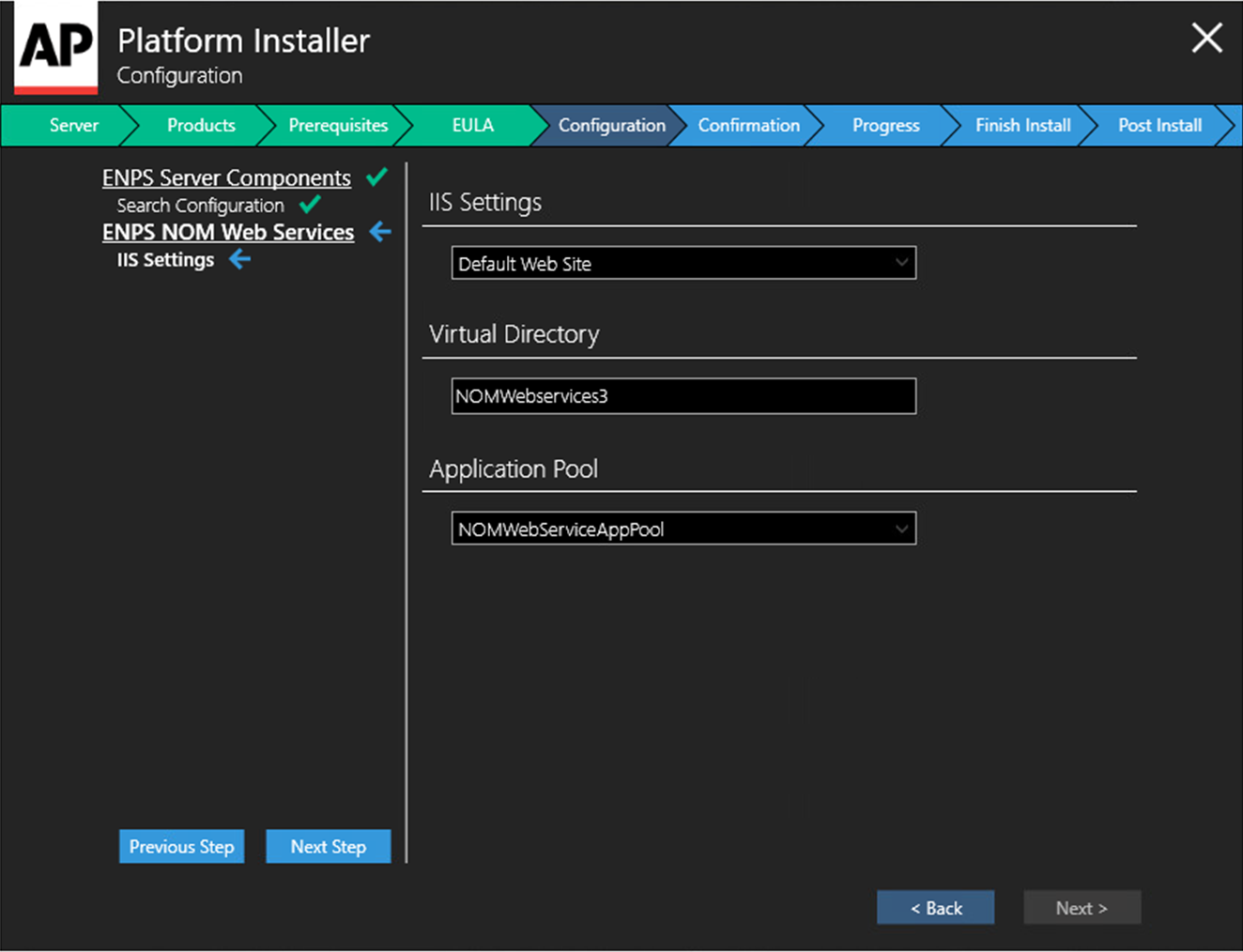1243x952 pixels.
Task: Select the Confirmation step tab
Action: tap(748, 125)
